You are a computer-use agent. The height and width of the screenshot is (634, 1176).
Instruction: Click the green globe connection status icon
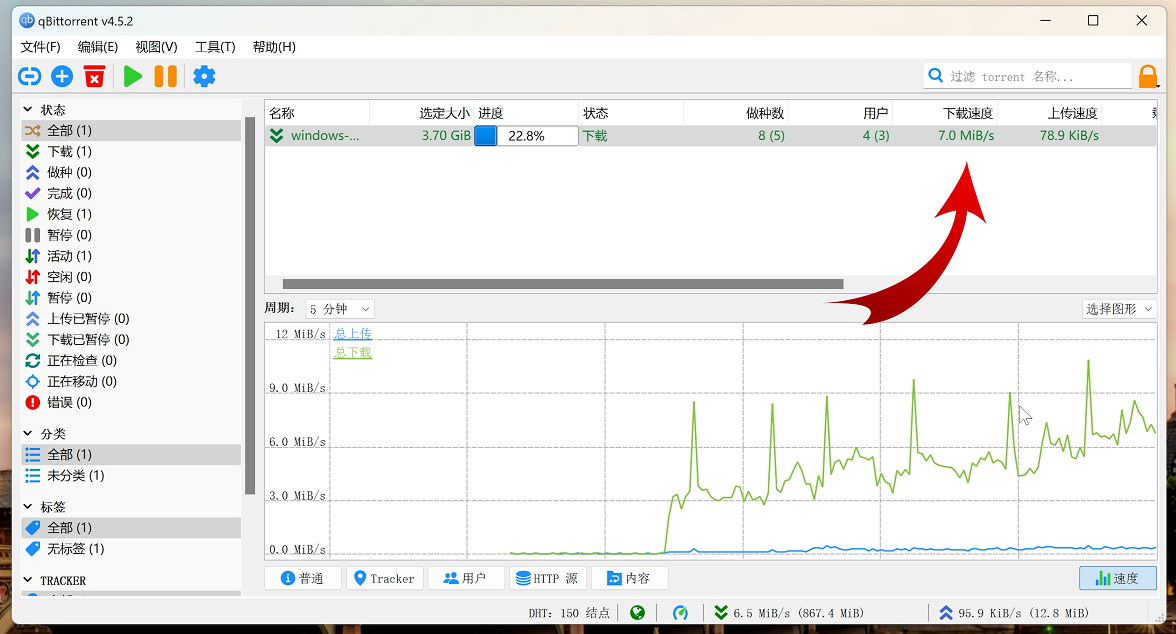[x=638, y=613]
